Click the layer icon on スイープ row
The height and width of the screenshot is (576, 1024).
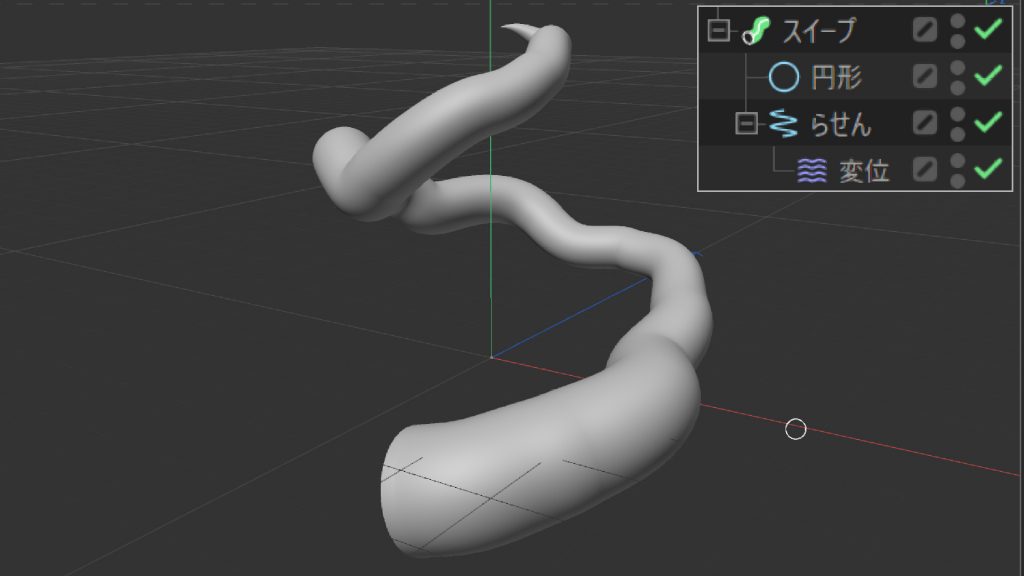925,30
